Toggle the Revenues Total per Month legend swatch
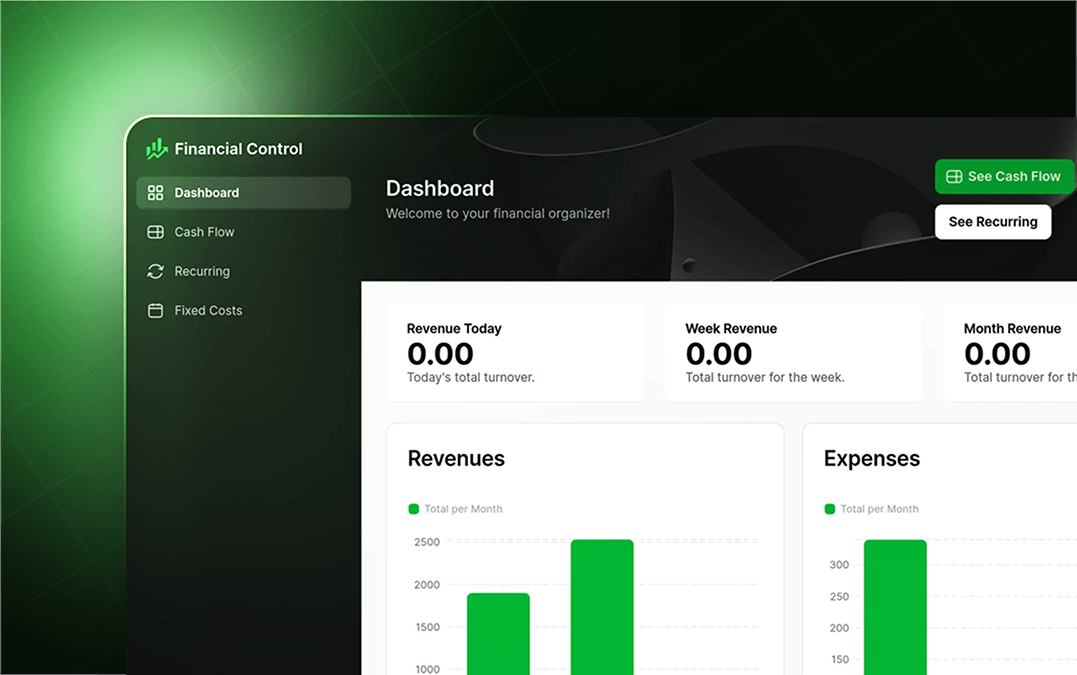Viewport: 1077px width, 675px height. (x=414, y=509)
